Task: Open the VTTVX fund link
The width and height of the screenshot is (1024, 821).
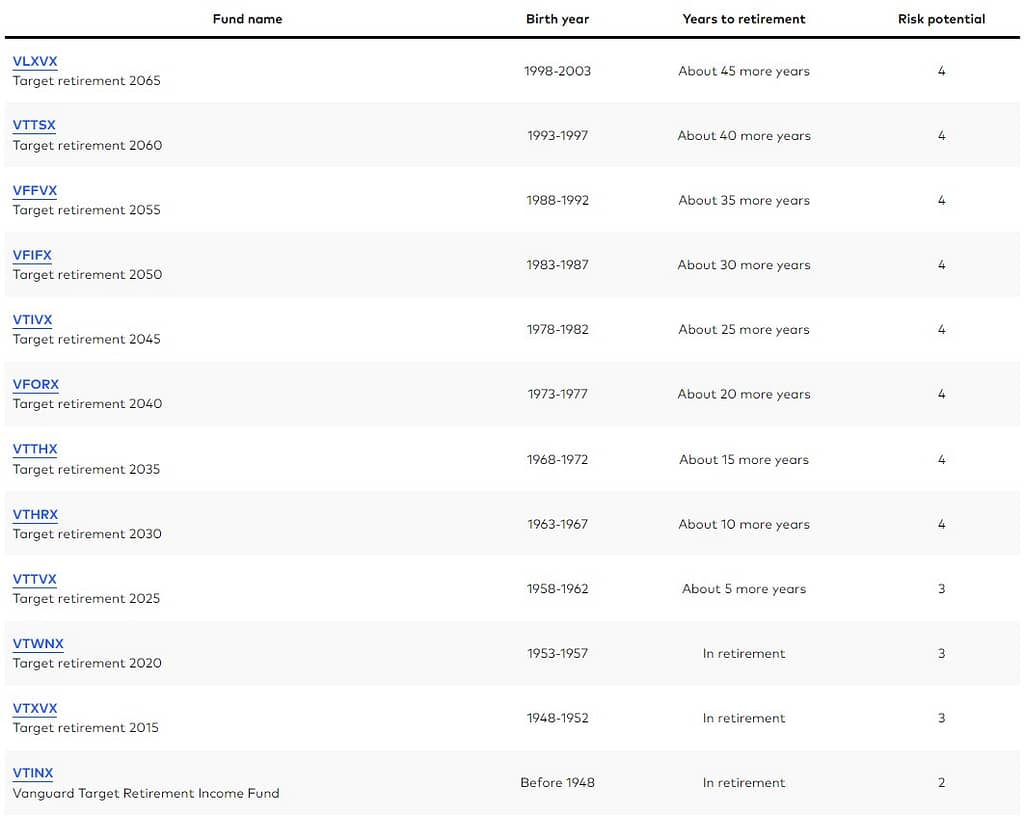Action: point(35,579)
